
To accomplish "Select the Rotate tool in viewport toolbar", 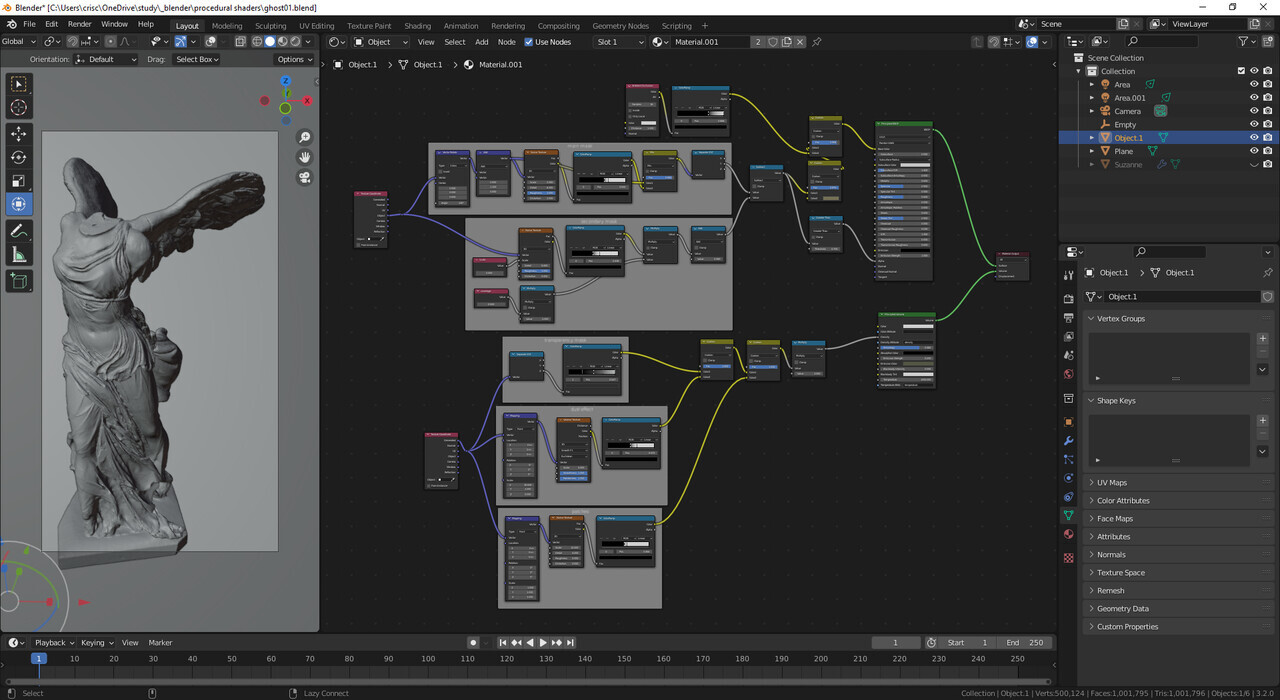I will 19,158.
